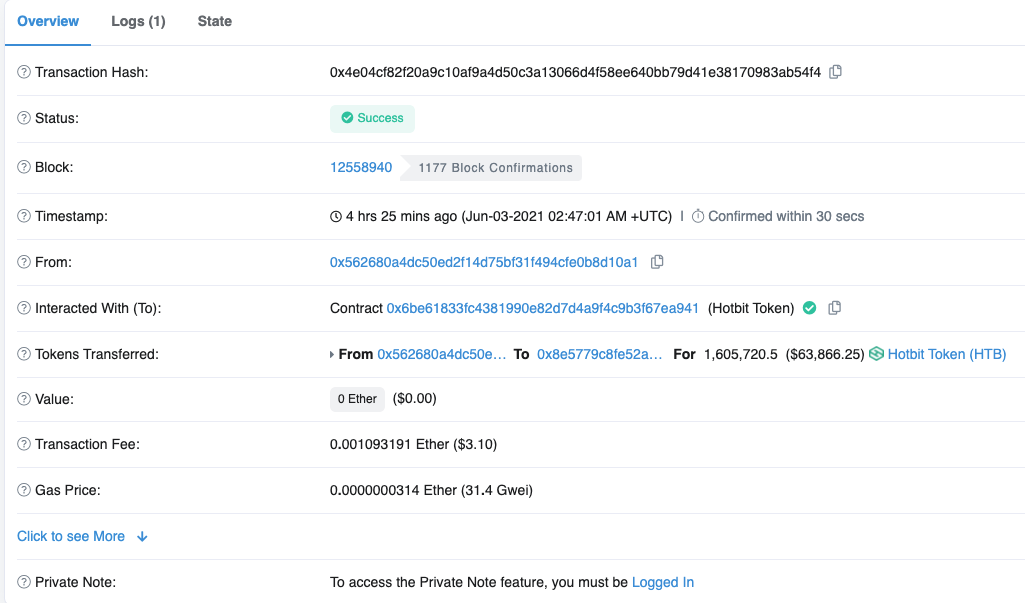Image resolution: width=1025 pixels, height=603 pixels.
Task: Switch to the Logs (1) tab
Action: (138, 21)
